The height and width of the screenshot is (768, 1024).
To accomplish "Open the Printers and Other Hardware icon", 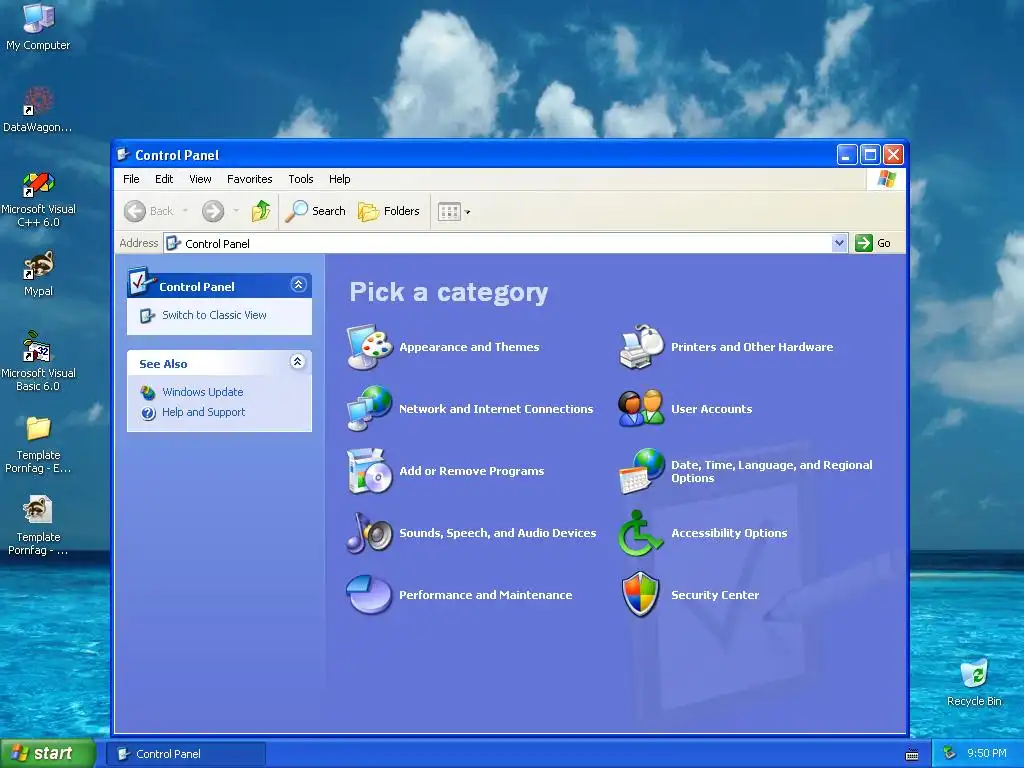I will pos(641,347).
